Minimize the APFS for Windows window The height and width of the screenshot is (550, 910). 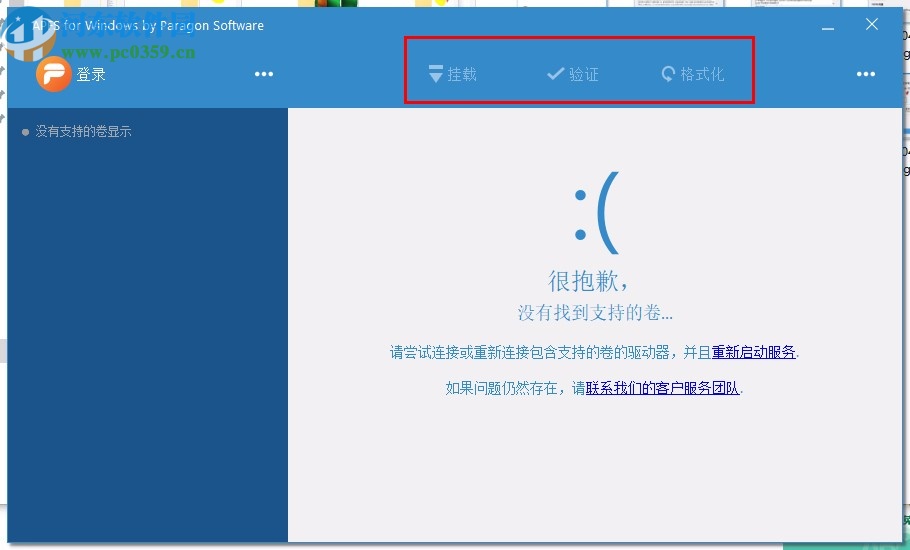tap(828, 26)
